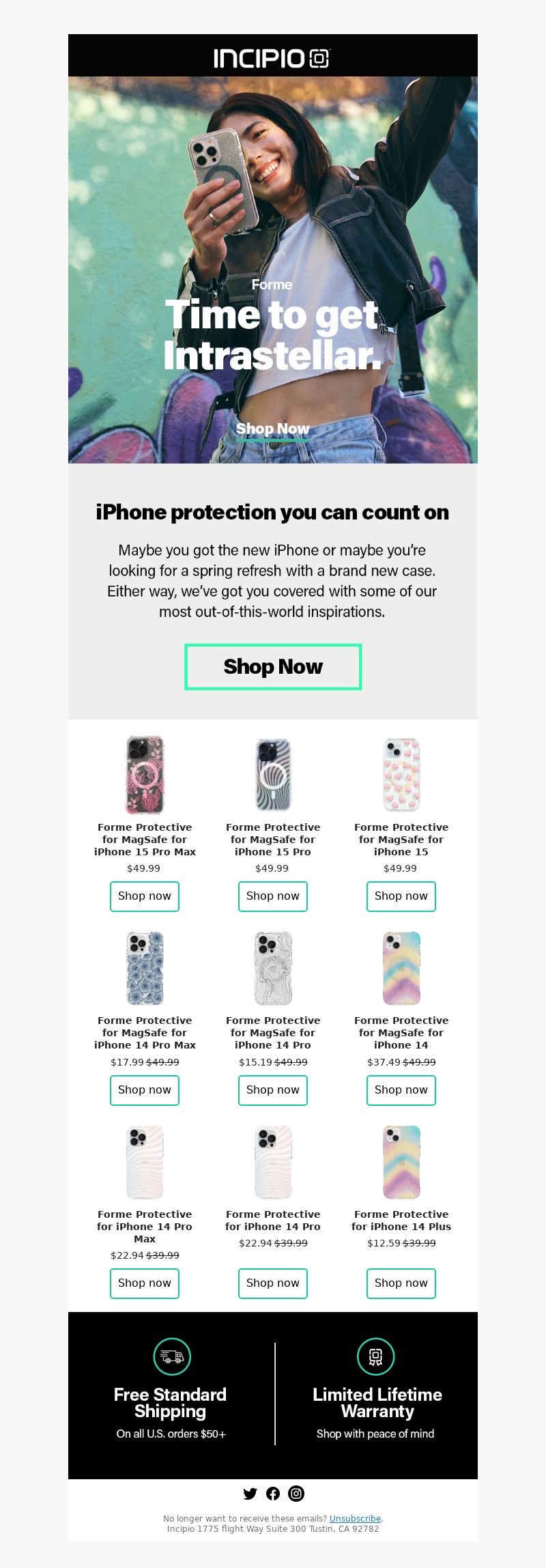This screenshot has height=1568, width=546.
Task: Click Forme Protective for iPhone 14 Pro title
Action: tap(273, 1221)
